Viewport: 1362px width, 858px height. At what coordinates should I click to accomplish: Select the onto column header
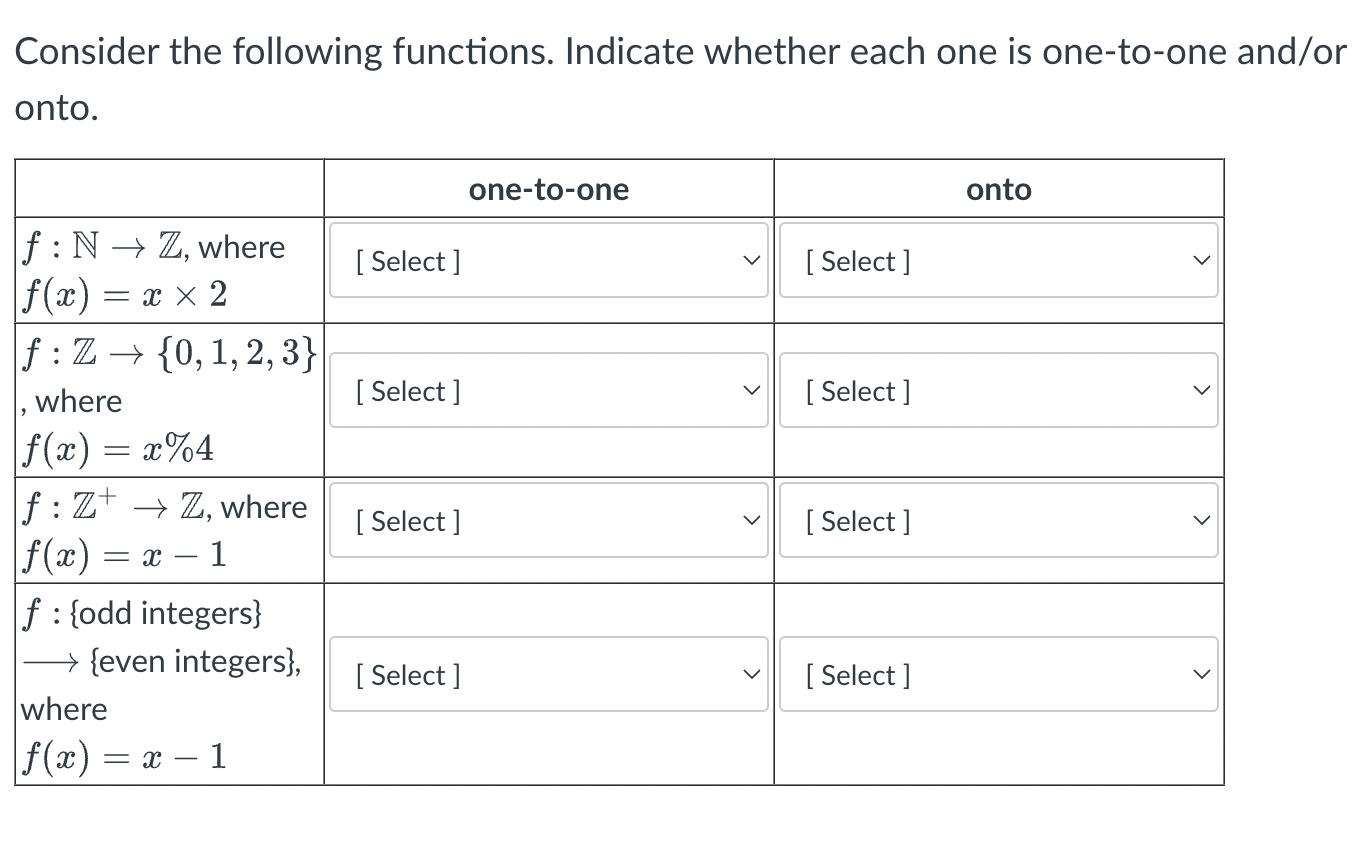pyautogui.click(x=997, y=188)
